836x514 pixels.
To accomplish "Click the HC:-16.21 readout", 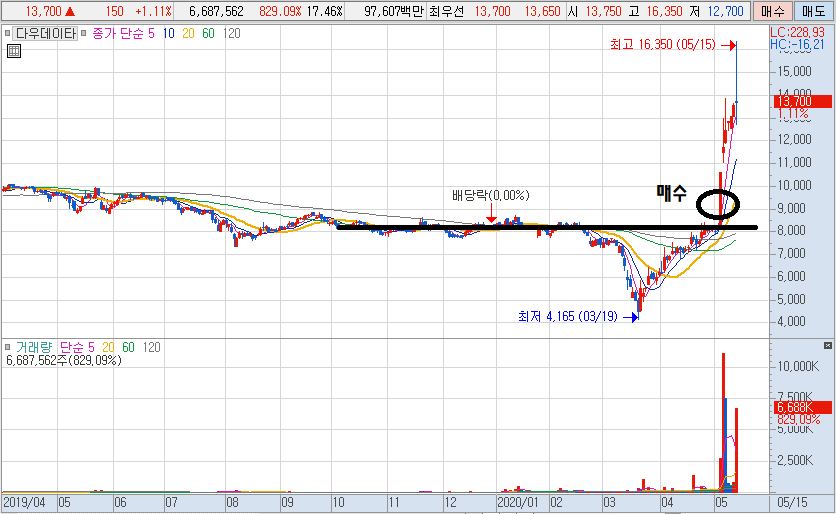I will pos(798,45).
